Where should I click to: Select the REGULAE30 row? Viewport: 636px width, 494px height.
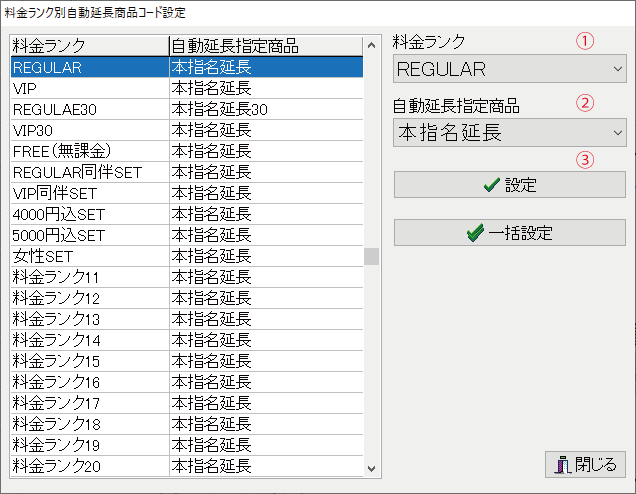tap(187, 109)
